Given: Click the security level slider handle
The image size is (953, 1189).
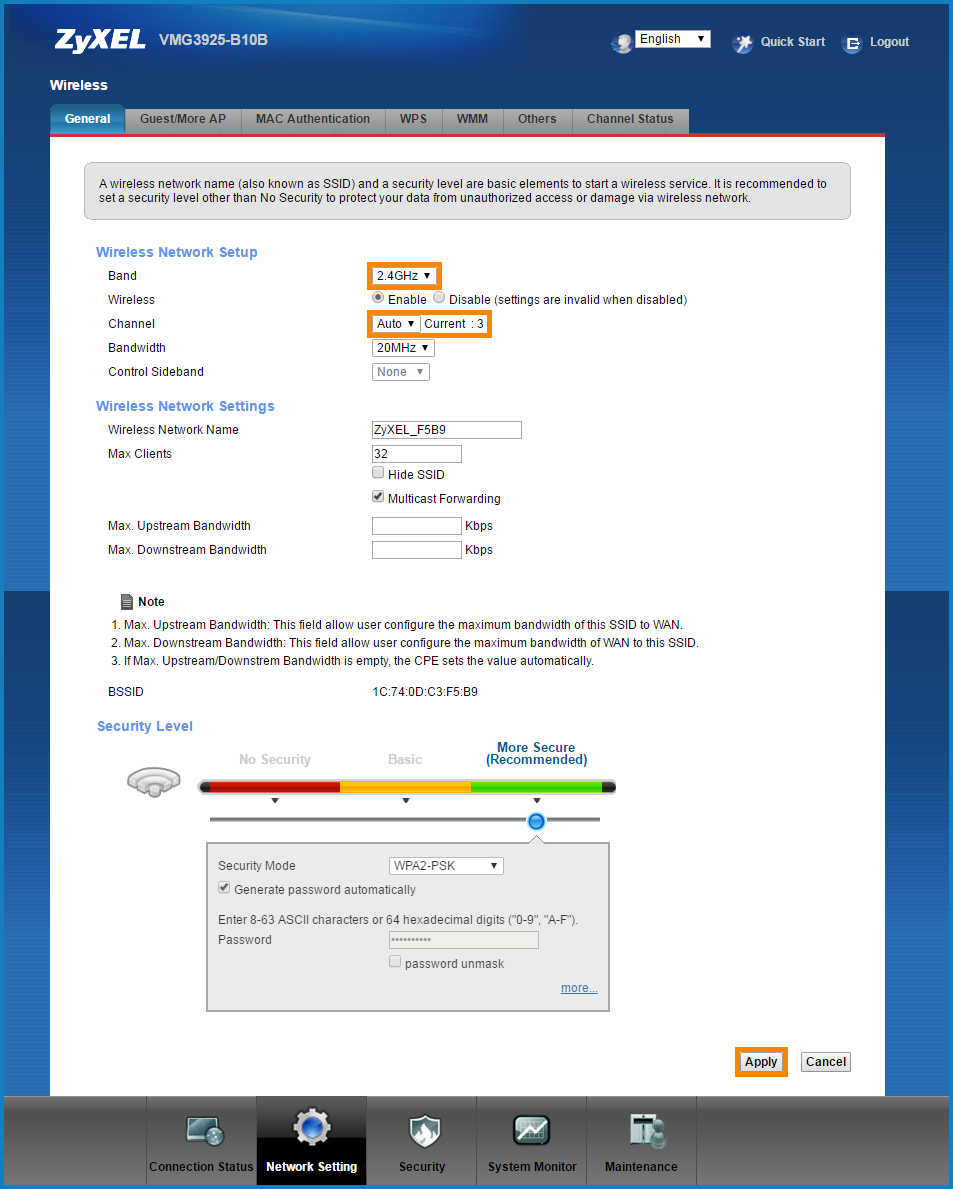Looking at the screenshot, I should (537, 821).
